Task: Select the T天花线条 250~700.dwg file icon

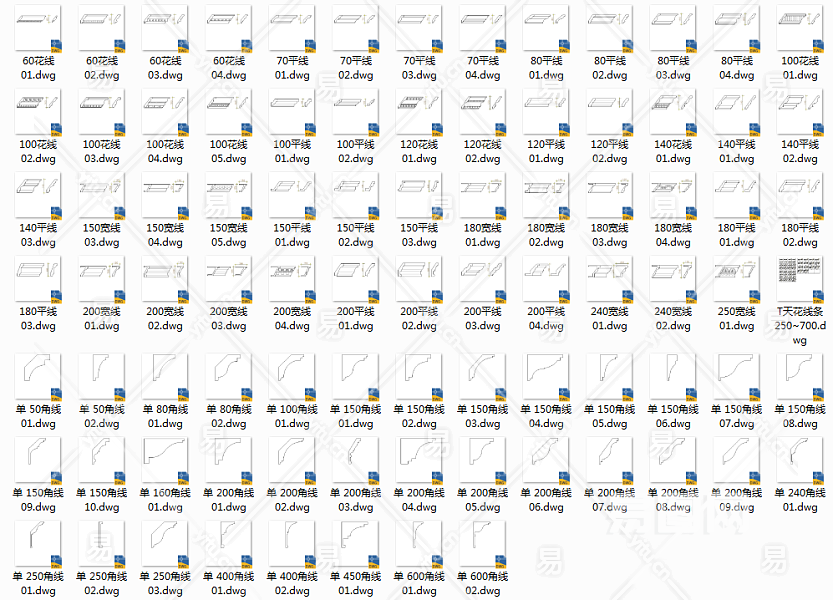Action: 800,279
